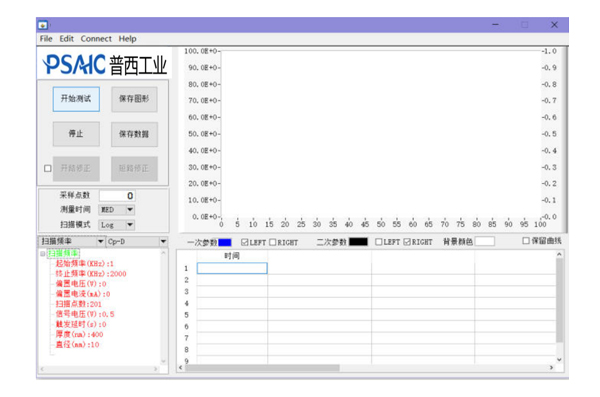Image resolution: width=600 pixels, height=397 pixels.
Task: Click the data table scroll up arrow
Action: click(x=559, y=254)
